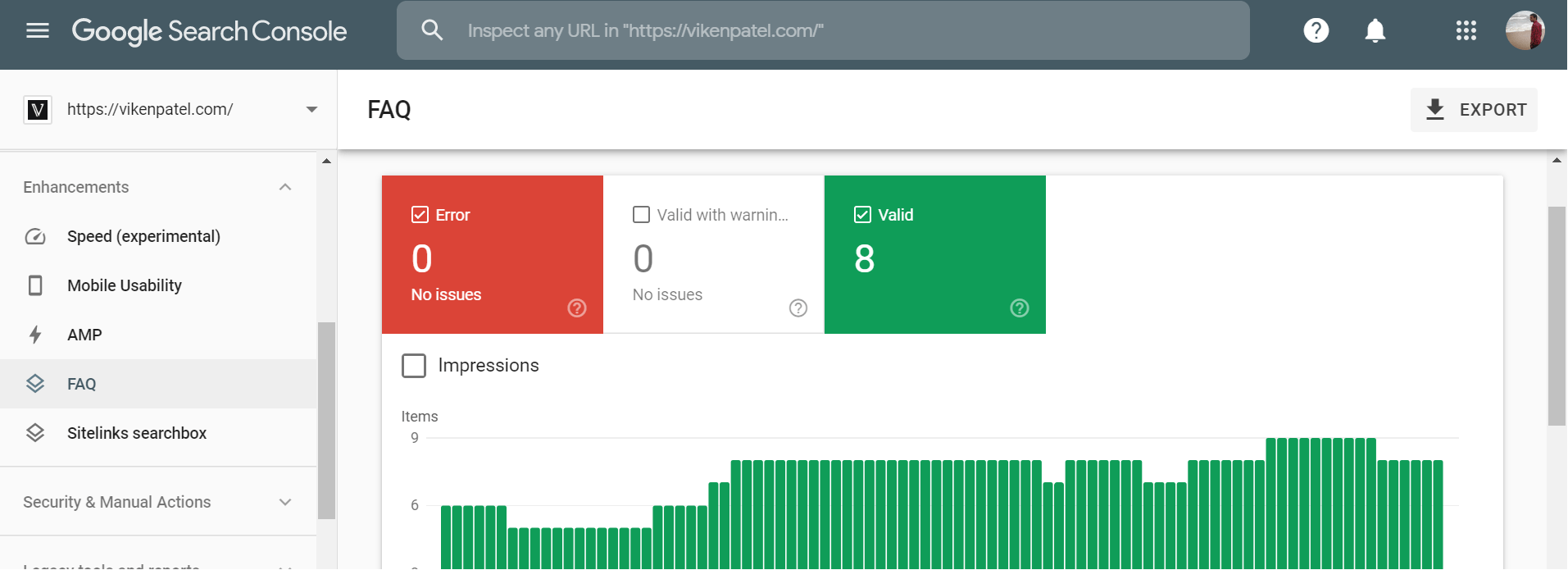Click the help icon on Valid card
The width and height of the screenshot is (1568, 570).
pyautogui.click(x=1020, y=308)
